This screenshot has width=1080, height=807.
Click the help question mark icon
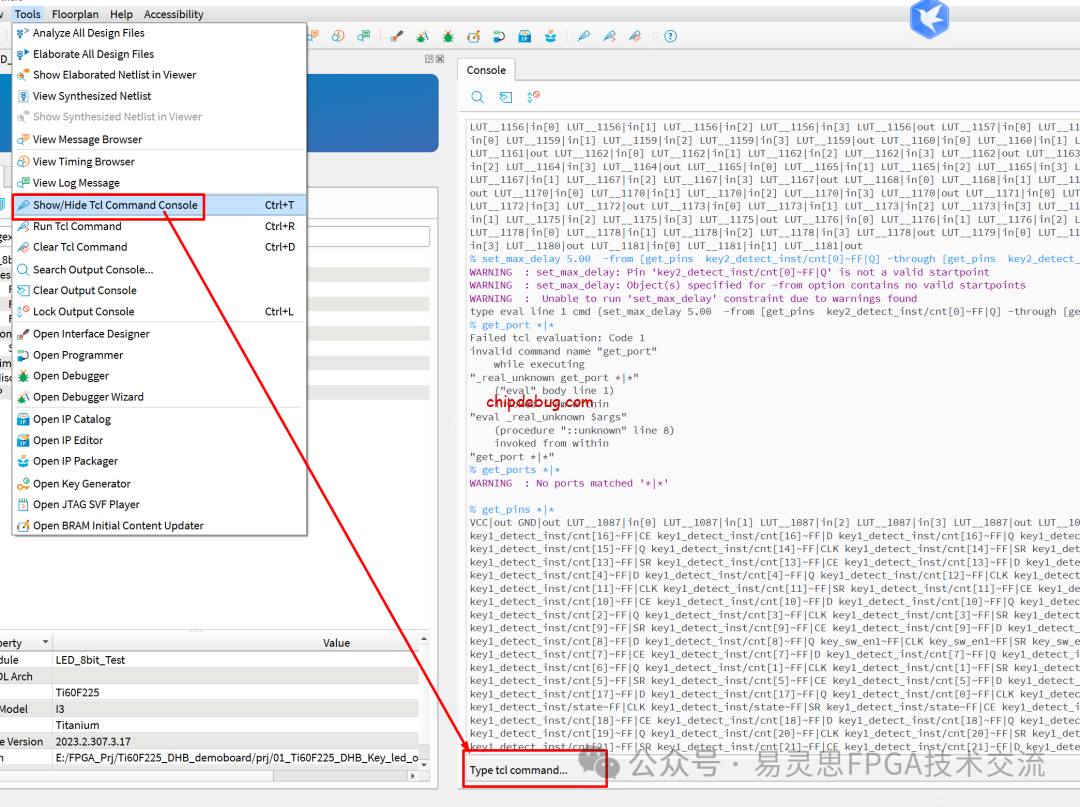point(670,36)
